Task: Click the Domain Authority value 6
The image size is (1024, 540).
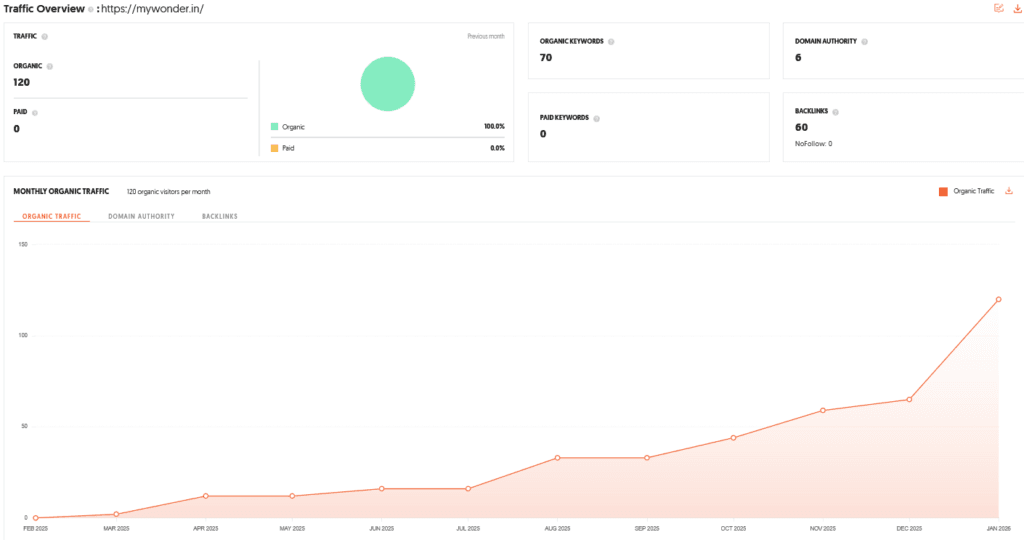Action: (798, 57)
